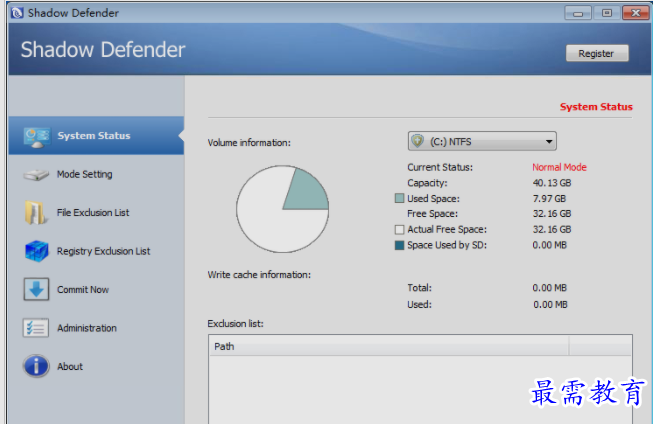Click the Shadow Defender title bar app icon

pyautogui.click(x=17, y=13)
